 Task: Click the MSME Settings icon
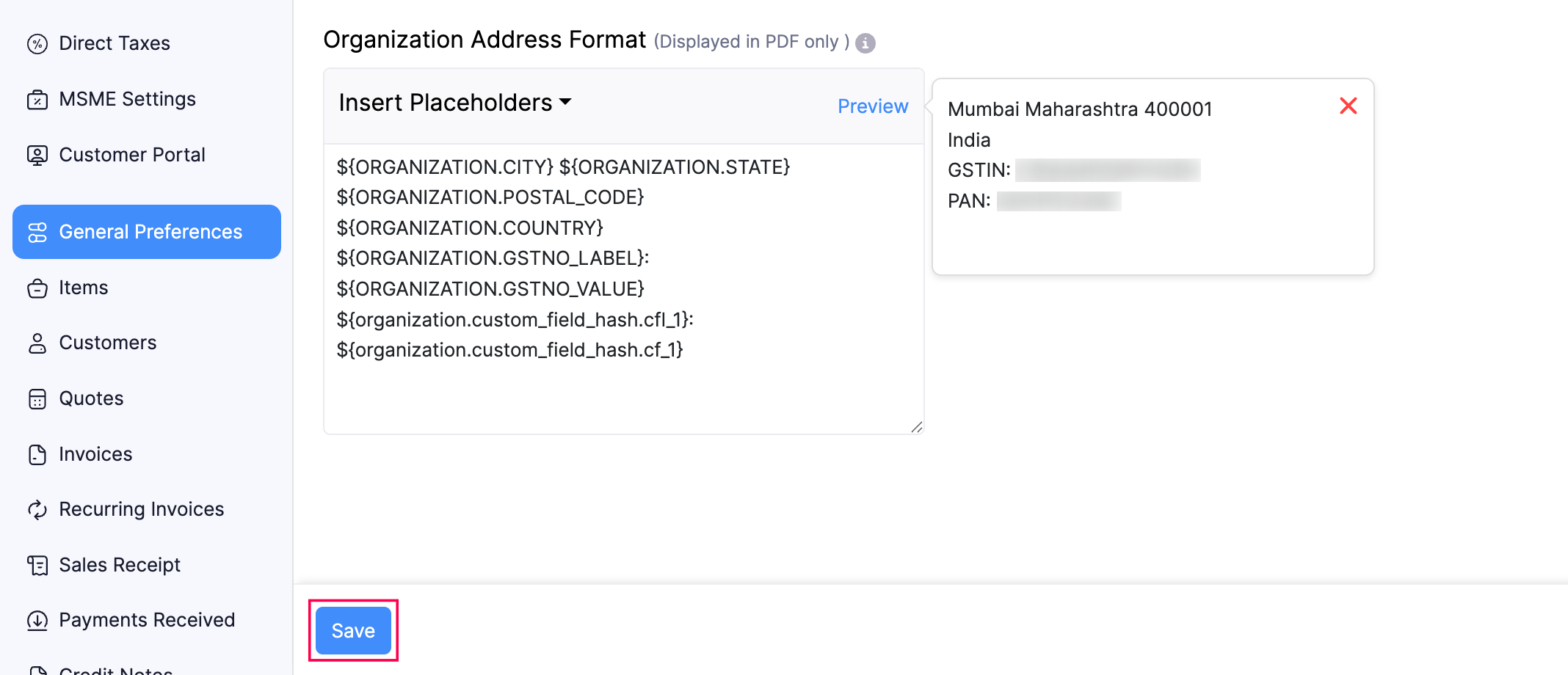(37, 100)
